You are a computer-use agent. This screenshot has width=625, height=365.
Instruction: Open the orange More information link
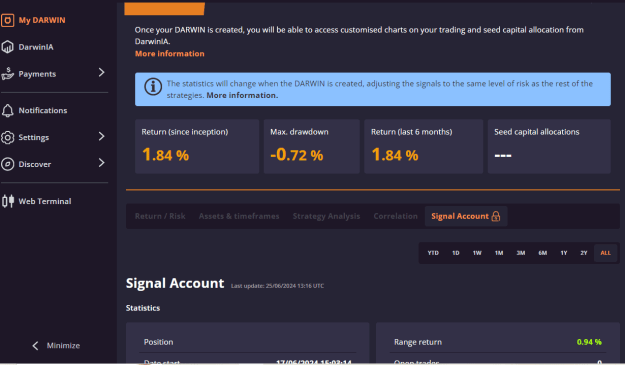pos(169,54)
